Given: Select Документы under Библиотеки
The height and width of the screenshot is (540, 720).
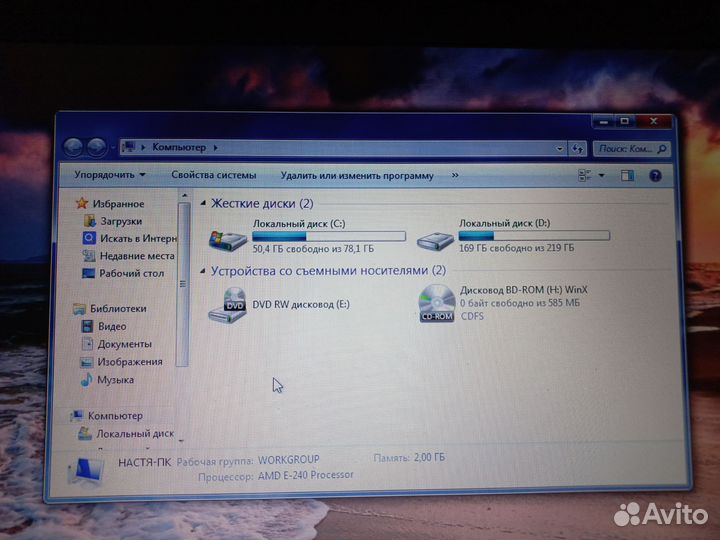Looking at the screenshot, I should point(124,344).
